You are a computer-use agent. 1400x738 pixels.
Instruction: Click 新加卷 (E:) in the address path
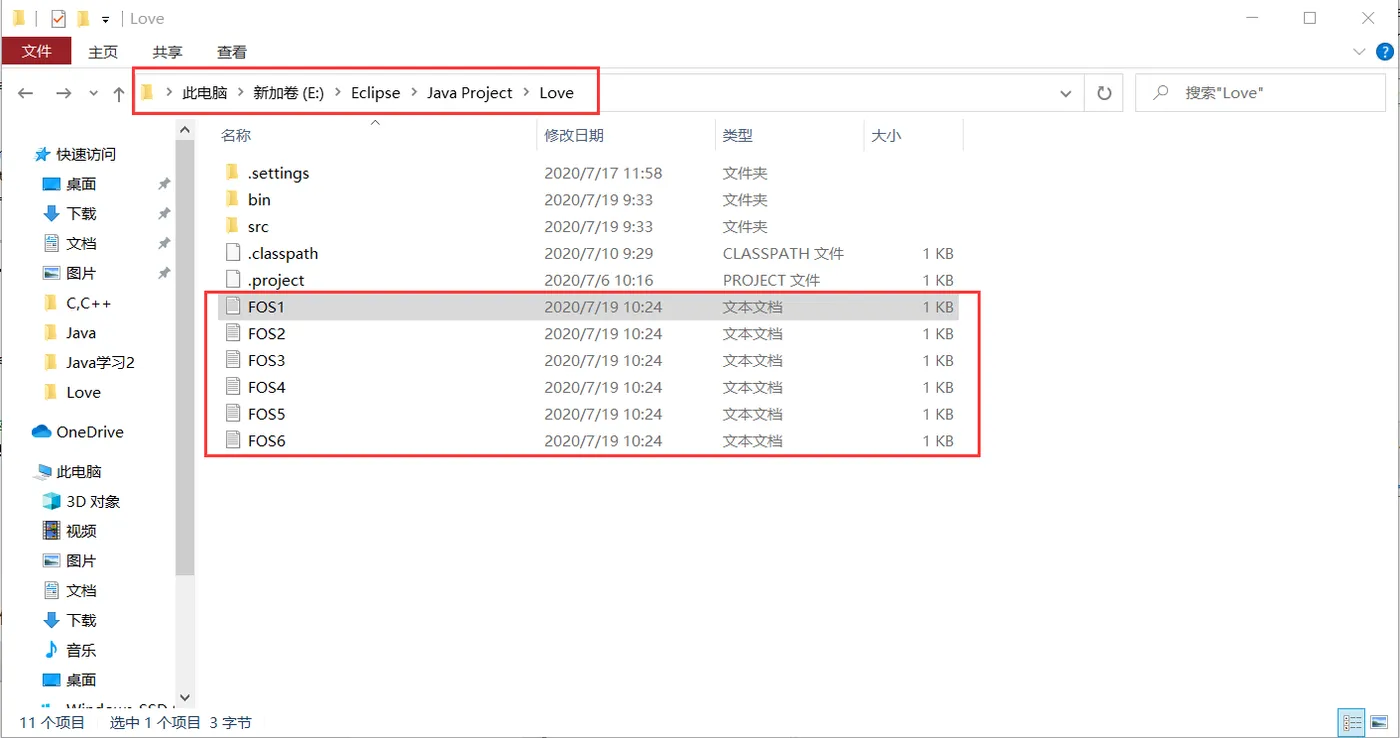[288, 92]
